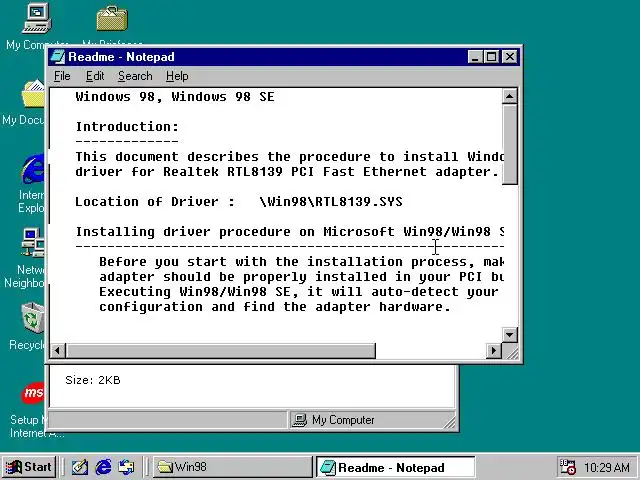Click the Win98 folder window resize grip

coord(449,422)
